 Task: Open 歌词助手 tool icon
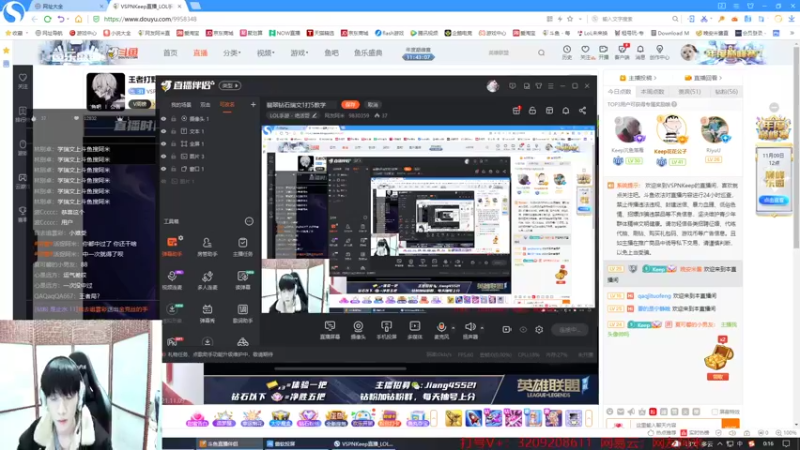[x=242, y=313]
